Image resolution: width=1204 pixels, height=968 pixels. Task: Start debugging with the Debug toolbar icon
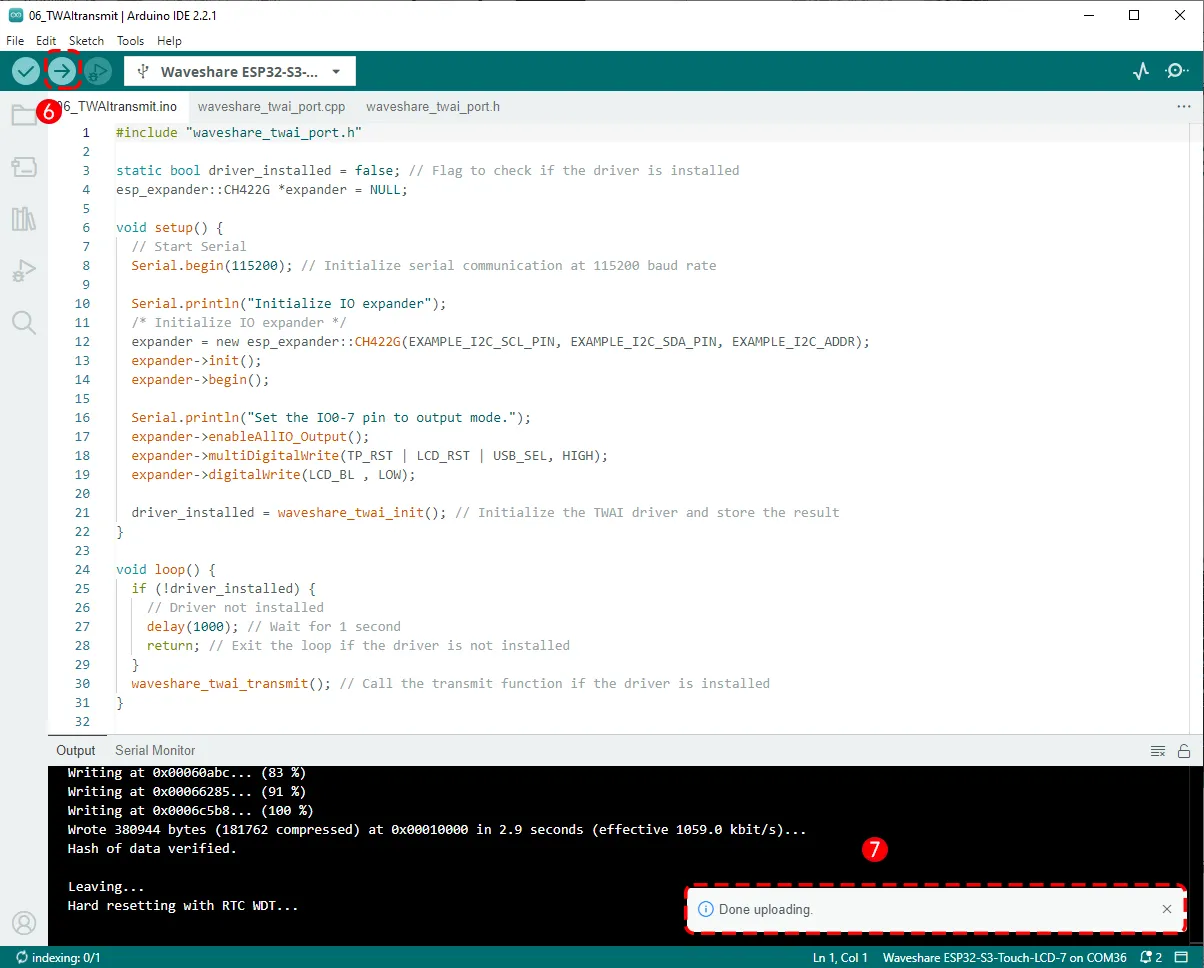97,71
